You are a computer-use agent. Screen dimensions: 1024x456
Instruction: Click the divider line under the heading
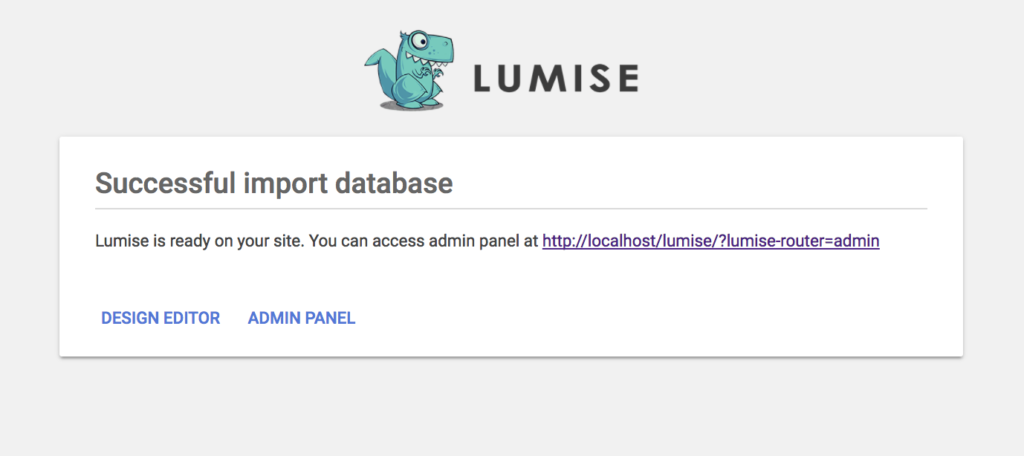coord(511,208)
